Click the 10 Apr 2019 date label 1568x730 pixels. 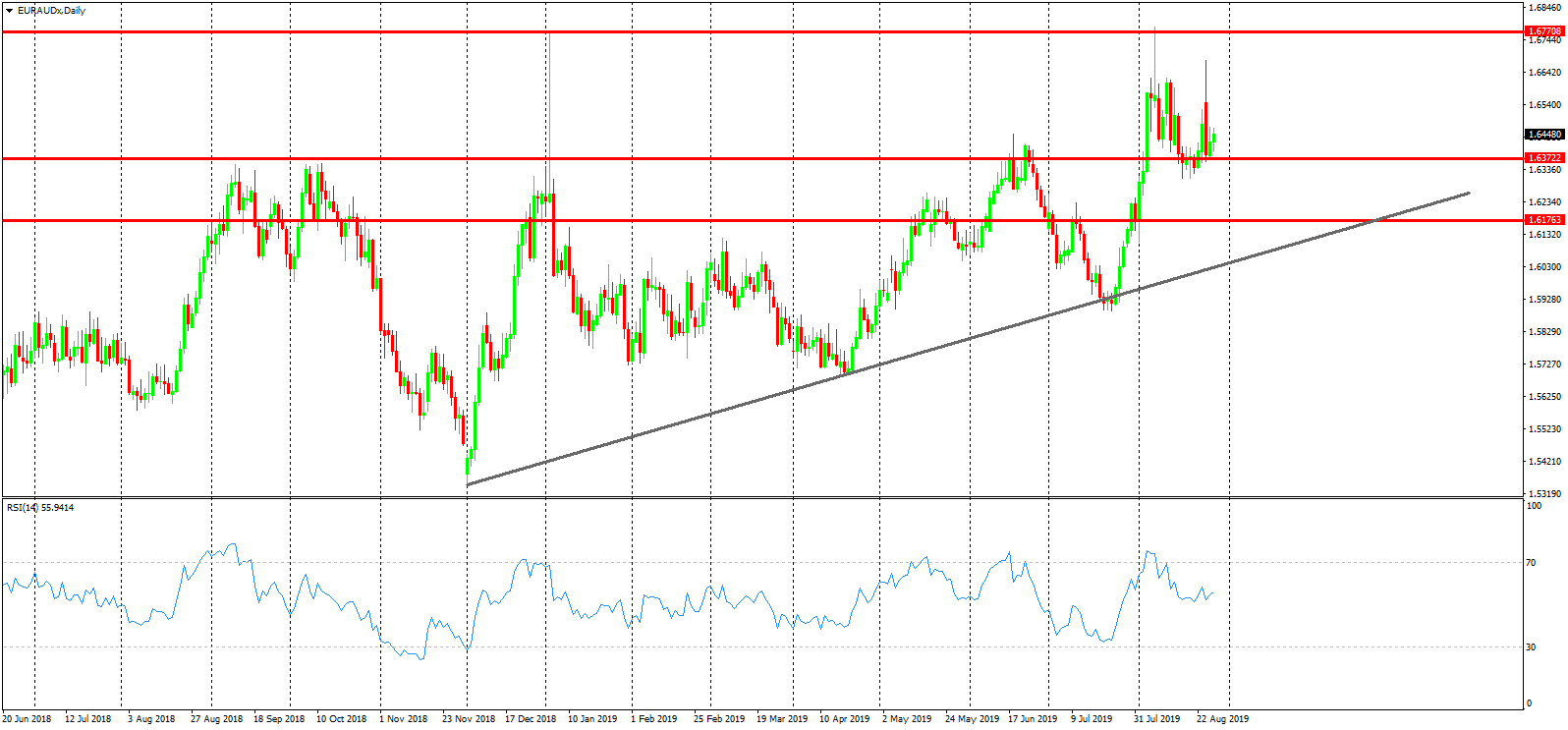pos(845,718)
